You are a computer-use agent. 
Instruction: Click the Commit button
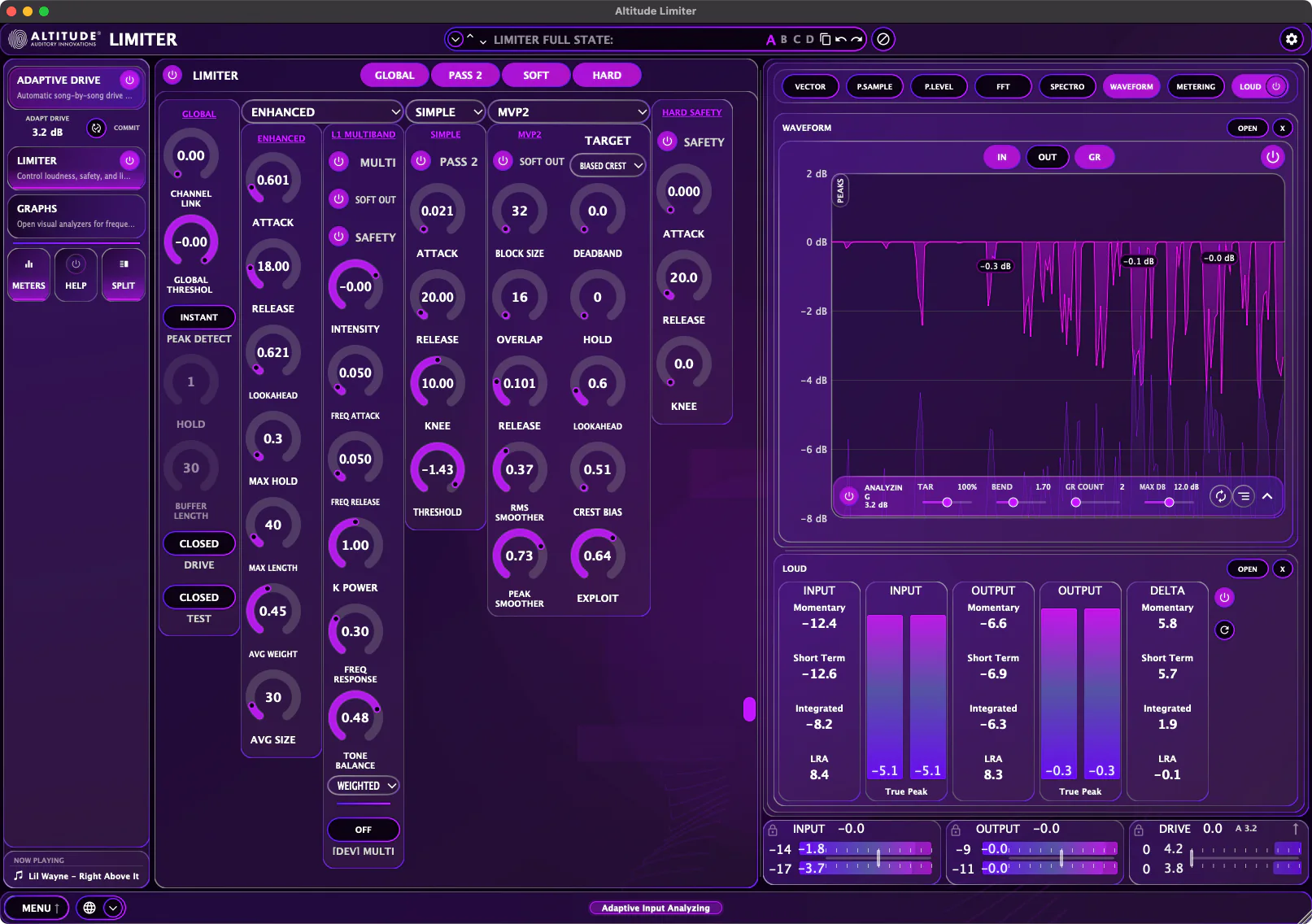tap(127, 128)
